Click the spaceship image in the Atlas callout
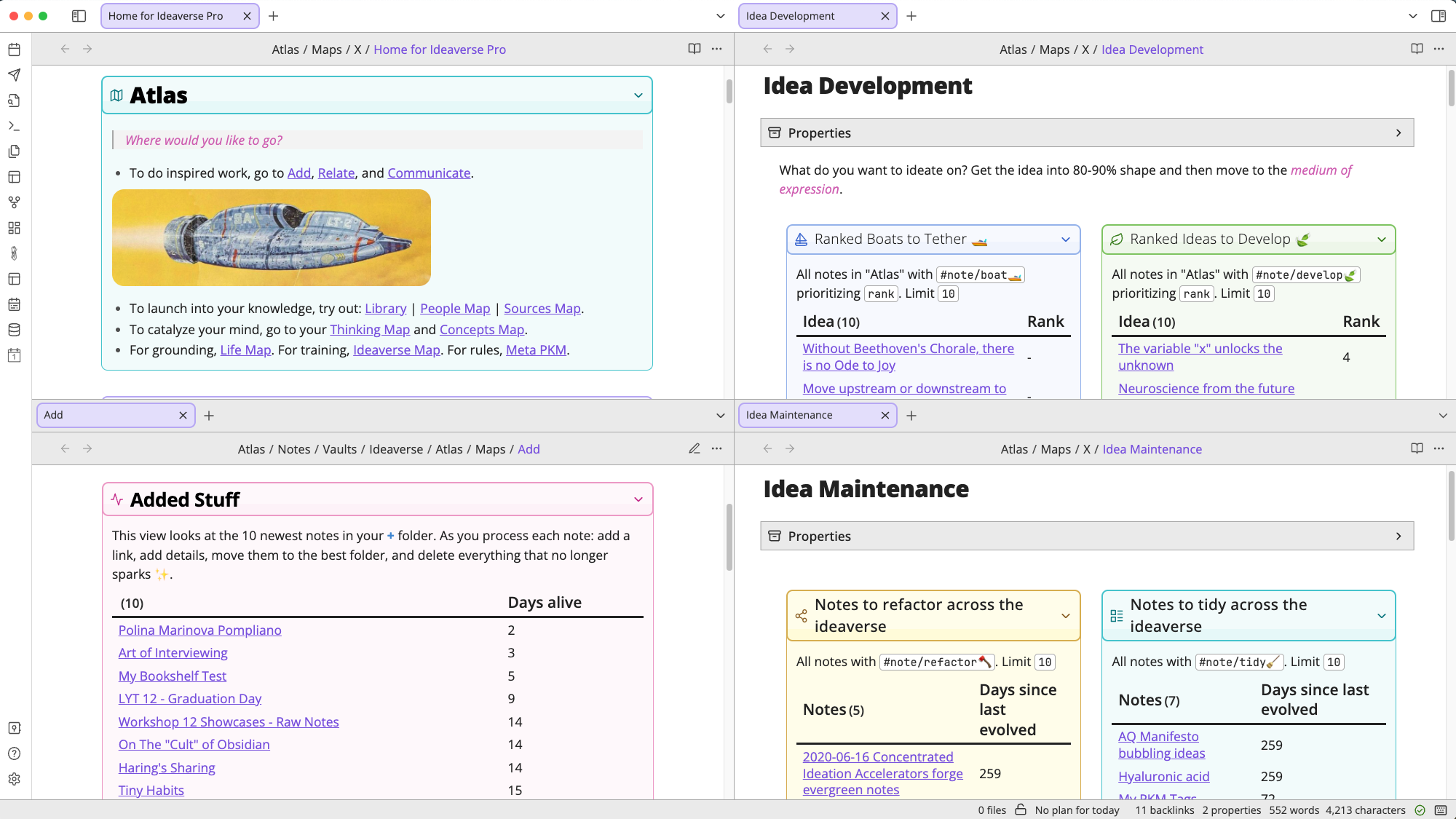The width and height of the screenshot is (1456, 819). [x=271, y=237]
